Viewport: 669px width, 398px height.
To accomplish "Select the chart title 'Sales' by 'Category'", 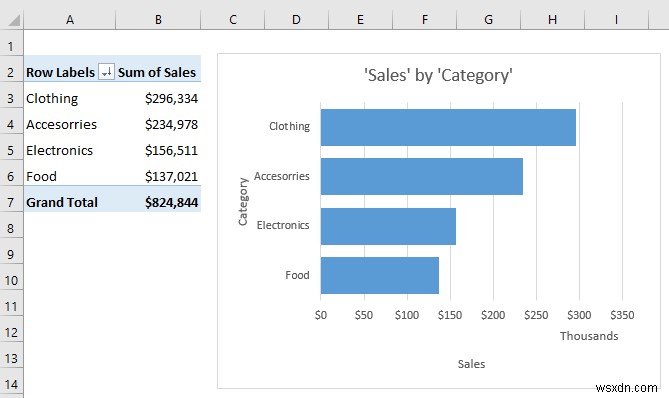I will (438, 75).
